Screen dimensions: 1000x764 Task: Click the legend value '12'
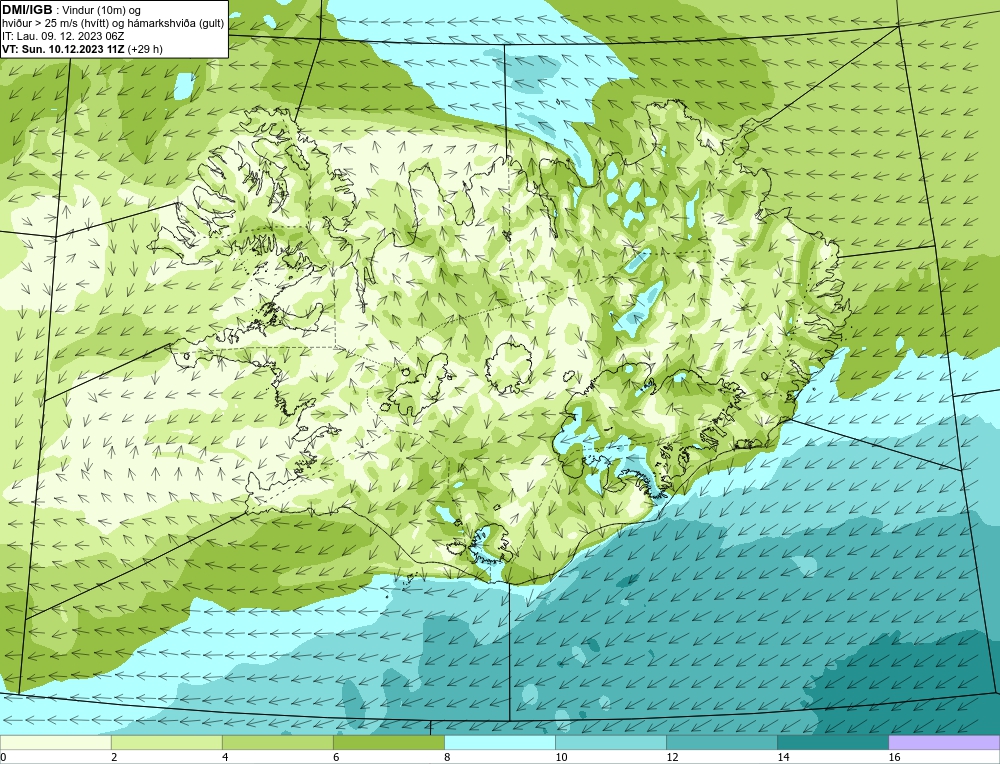point(672,757)
